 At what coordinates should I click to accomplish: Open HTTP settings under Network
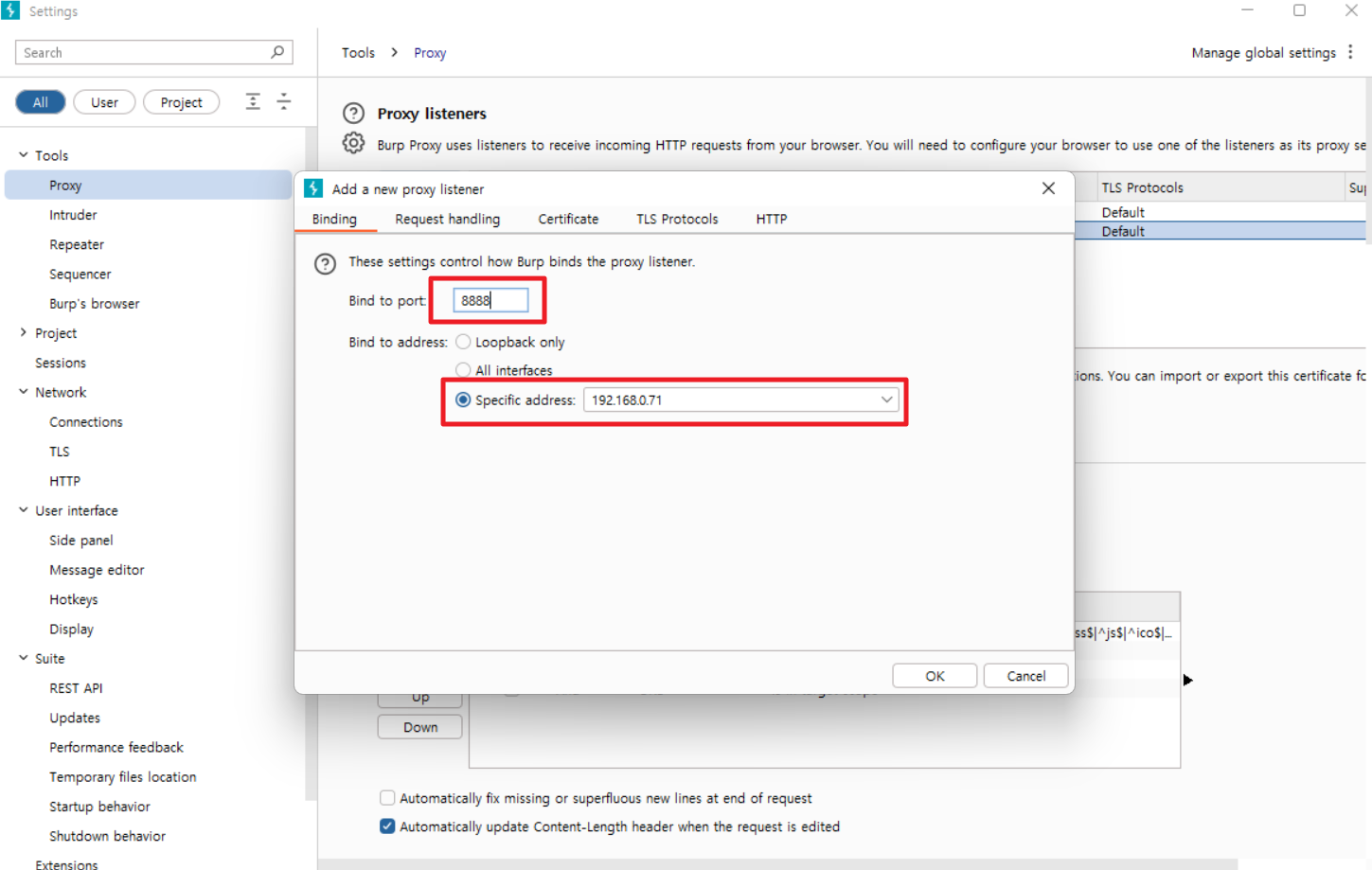tap(64, 481)
